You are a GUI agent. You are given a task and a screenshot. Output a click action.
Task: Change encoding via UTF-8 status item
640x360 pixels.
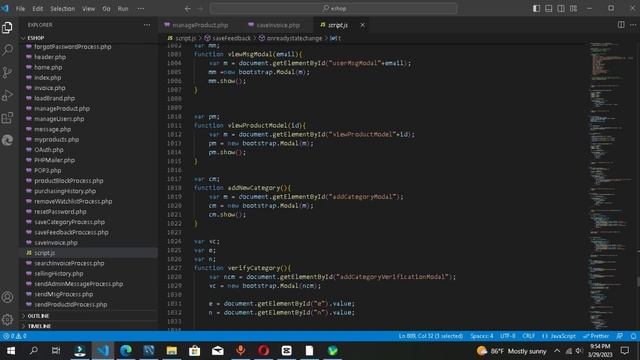(508, 336)
